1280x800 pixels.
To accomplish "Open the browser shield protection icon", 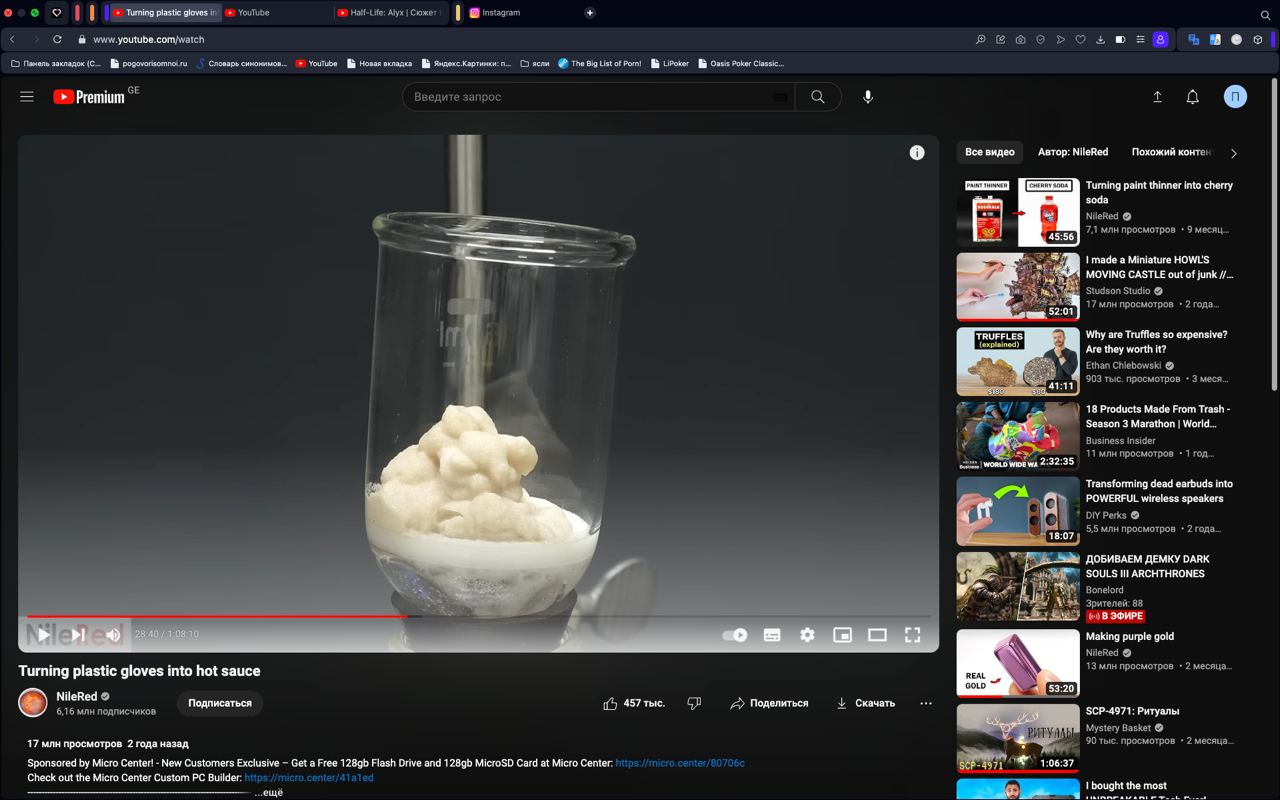I will point(1040,39).
